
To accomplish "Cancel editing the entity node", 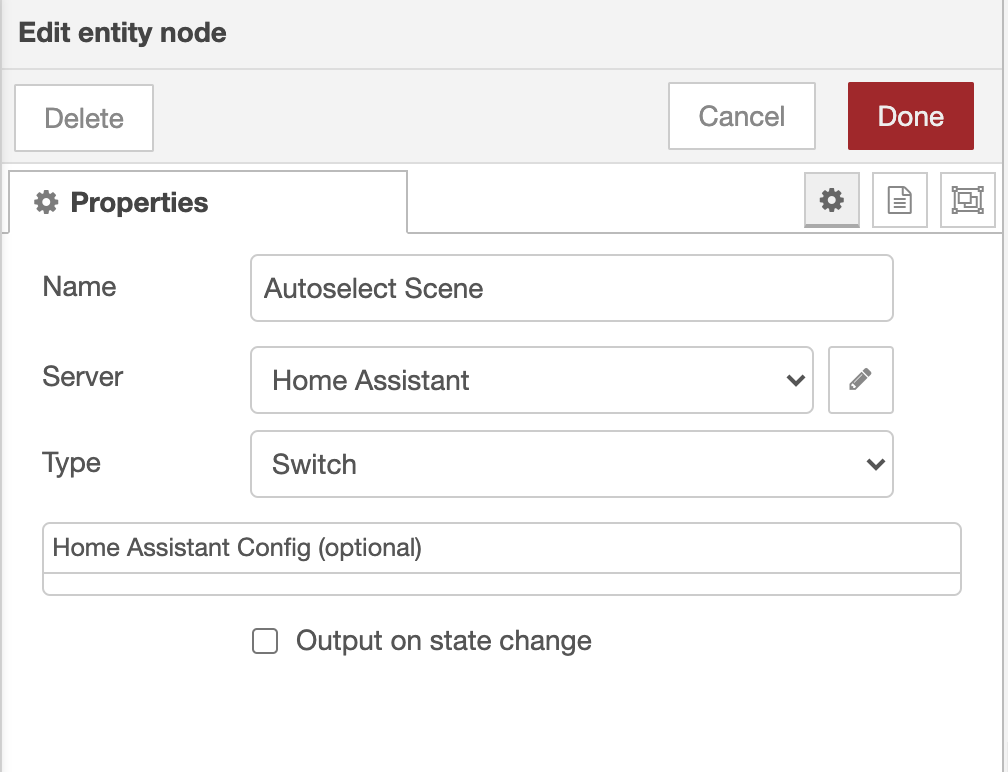I will point(741,116).
